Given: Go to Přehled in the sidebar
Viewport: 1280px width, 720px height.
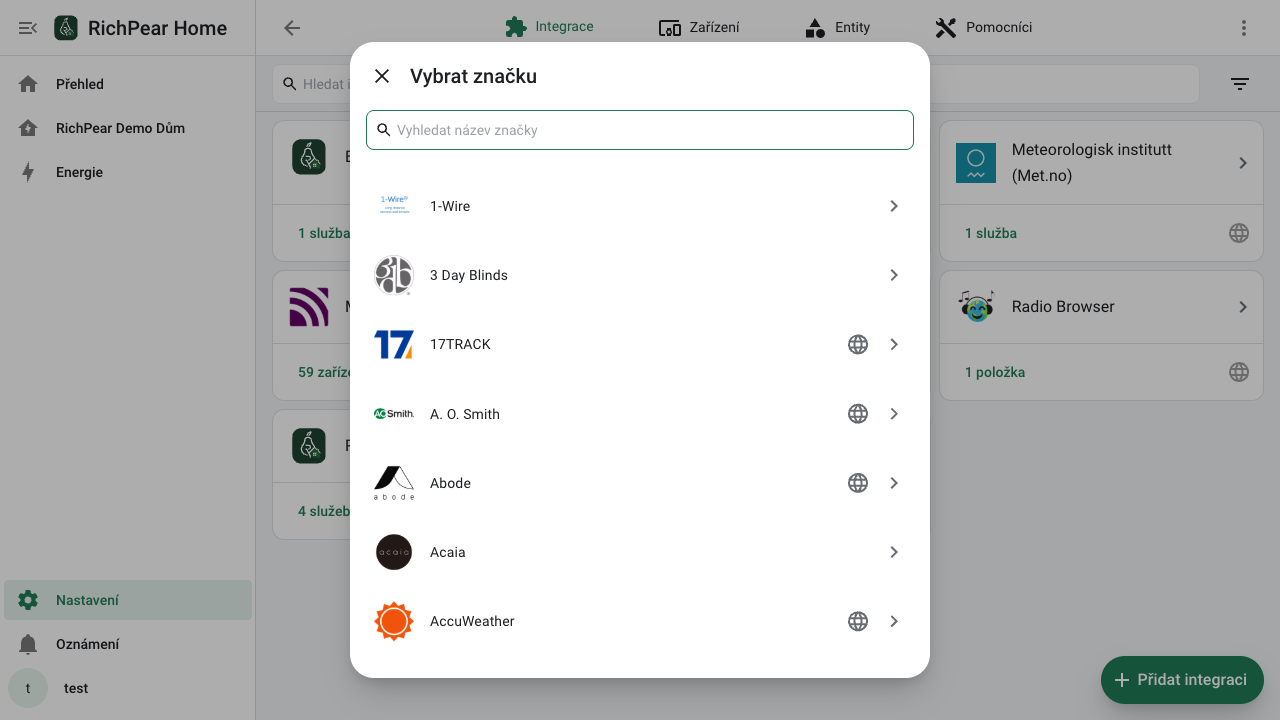Looking at the screenshot, I should pos(128,84).
